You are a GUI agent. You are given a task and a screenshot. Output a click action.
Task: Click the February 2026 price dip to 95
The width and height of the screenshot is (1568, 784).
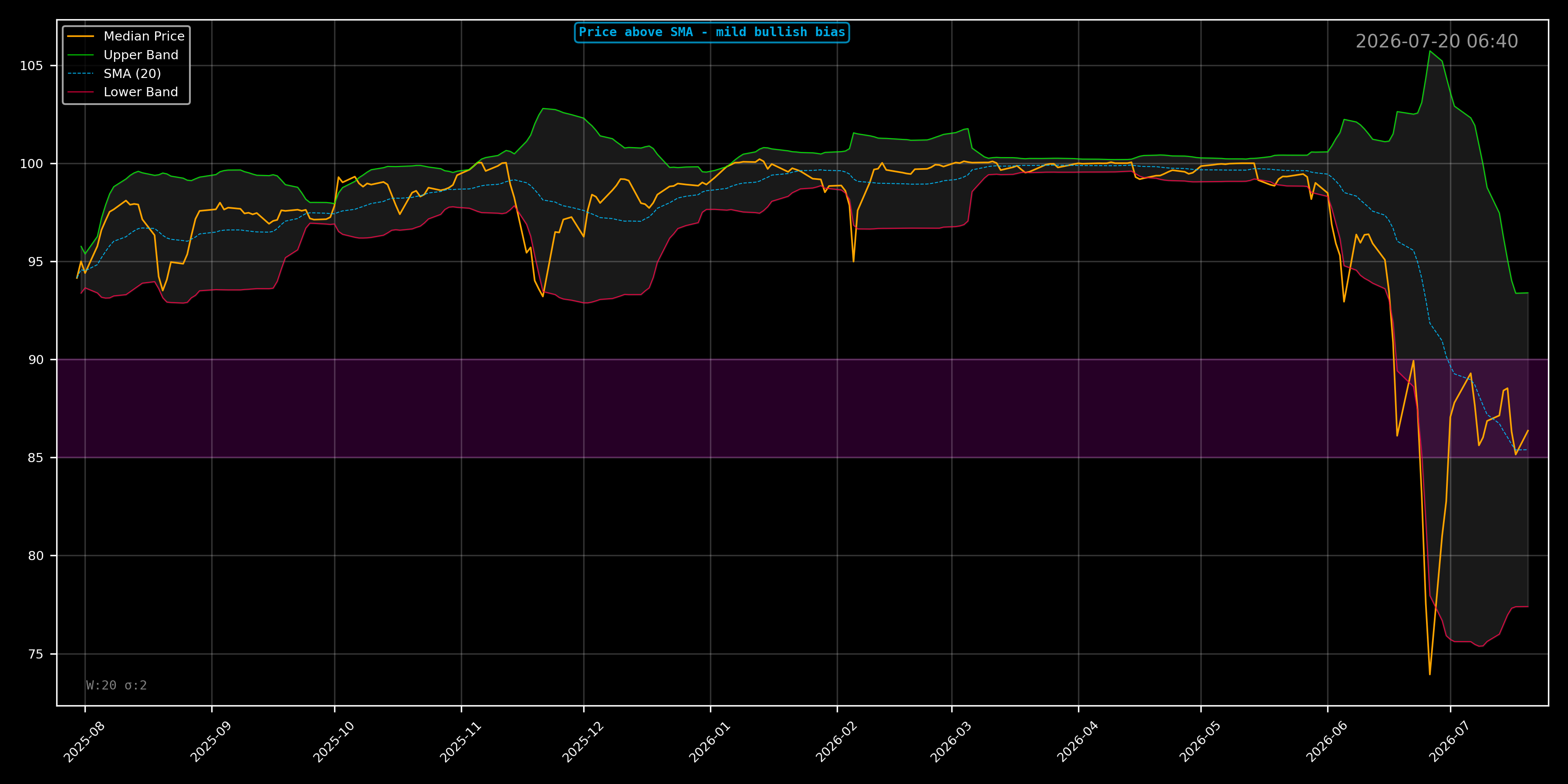click(853, 261)
